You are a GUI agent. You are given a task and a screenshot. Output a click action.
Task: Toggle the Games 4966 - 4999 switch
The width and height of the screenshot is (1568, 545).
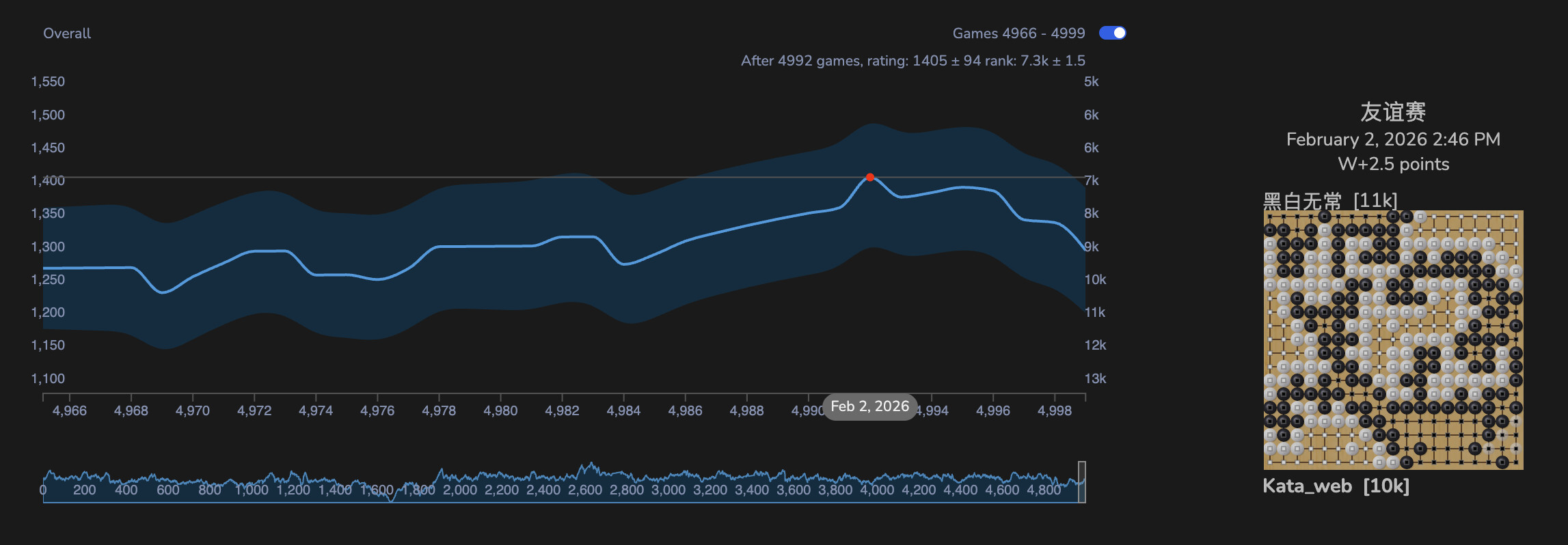1112,33
